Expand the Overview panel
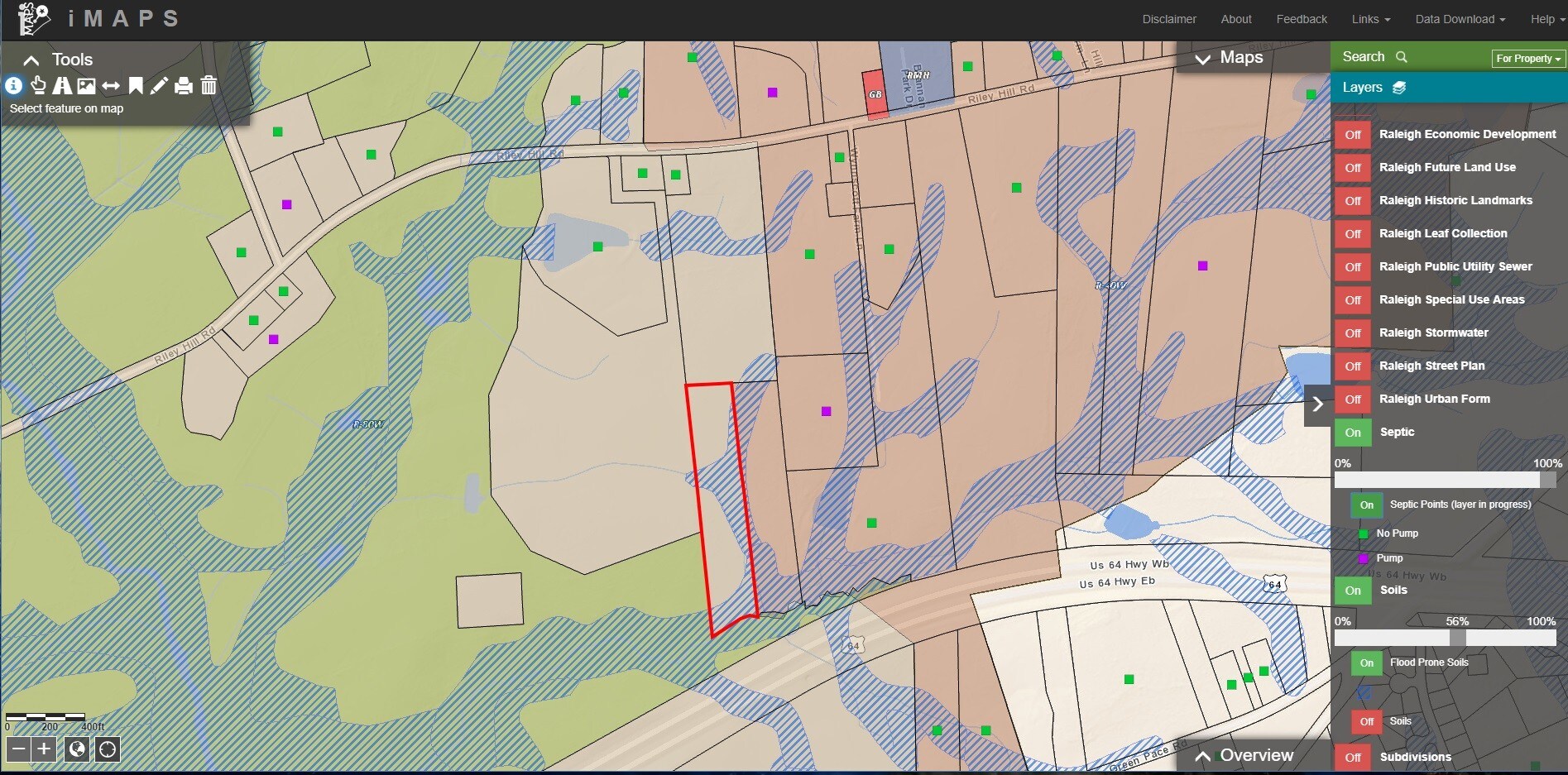Viewport: 1568px width, 775px height. pyautogui.click(x=1202, y=755)
